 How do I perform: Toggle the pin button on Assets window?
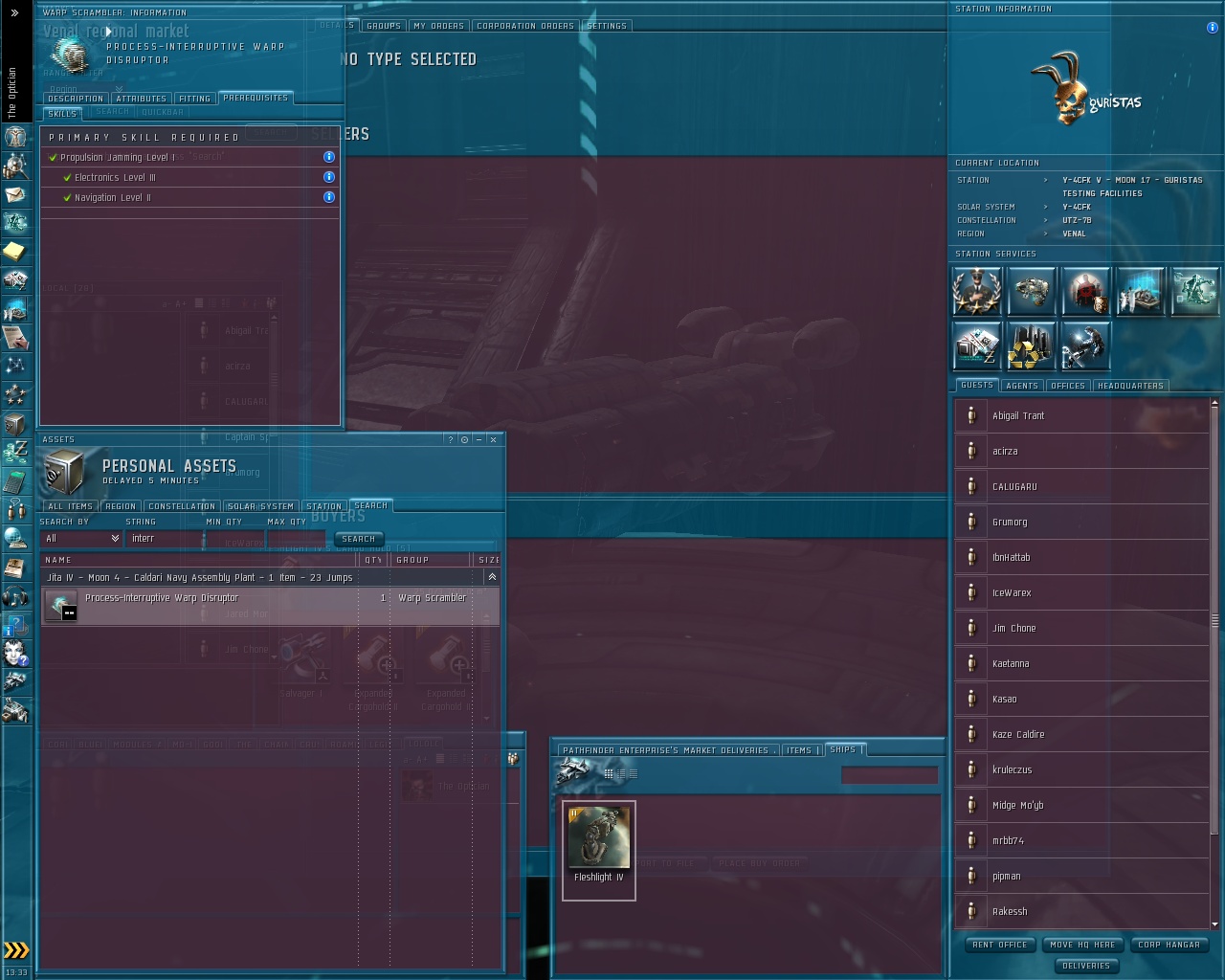click(x=464, y=439)
